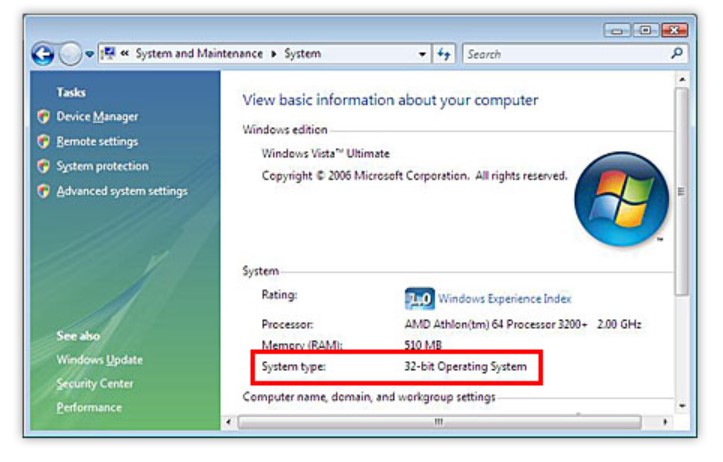Click the vertical scrollbar up arrow

682,80
